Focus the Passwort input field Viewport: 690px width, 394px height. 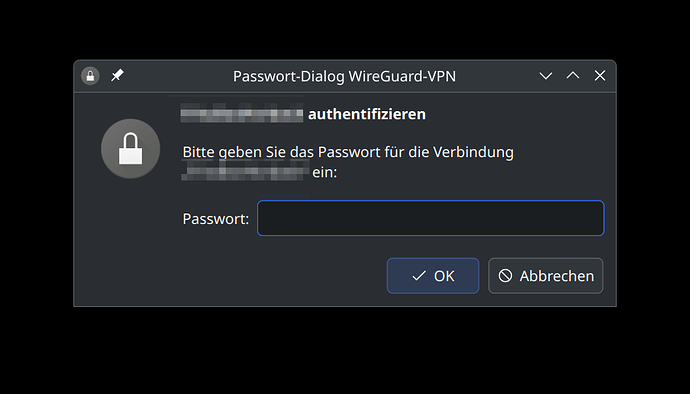click(x=431, y=218)
